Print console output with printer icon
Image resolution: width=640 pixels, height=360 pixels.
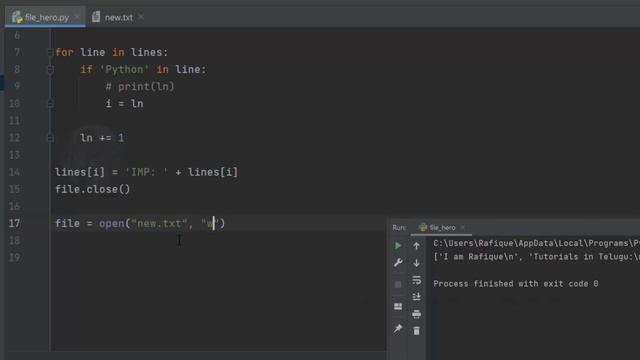[x=416, y=314]
